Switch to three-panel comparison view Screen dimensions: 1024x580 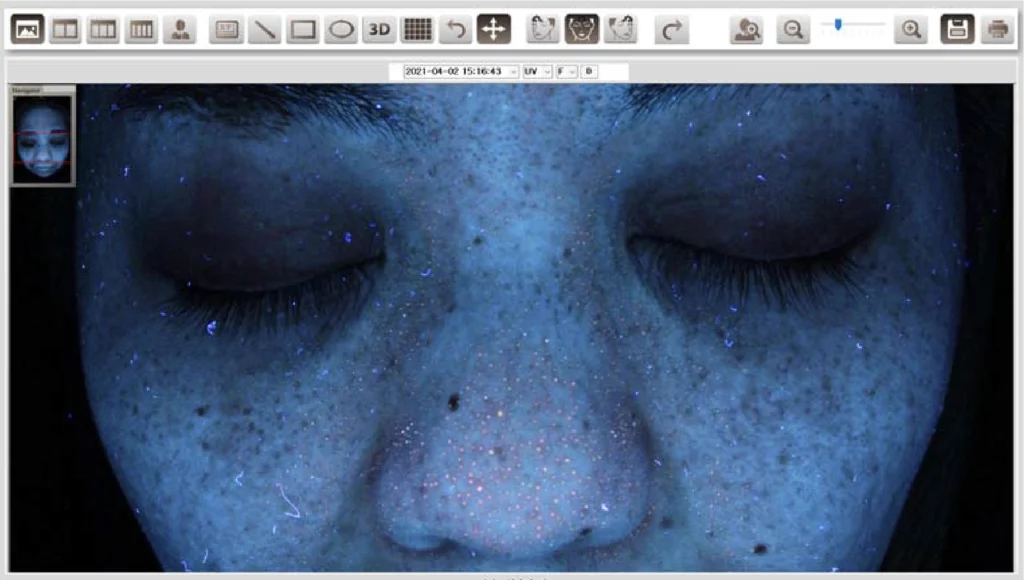tap(103, 29)
